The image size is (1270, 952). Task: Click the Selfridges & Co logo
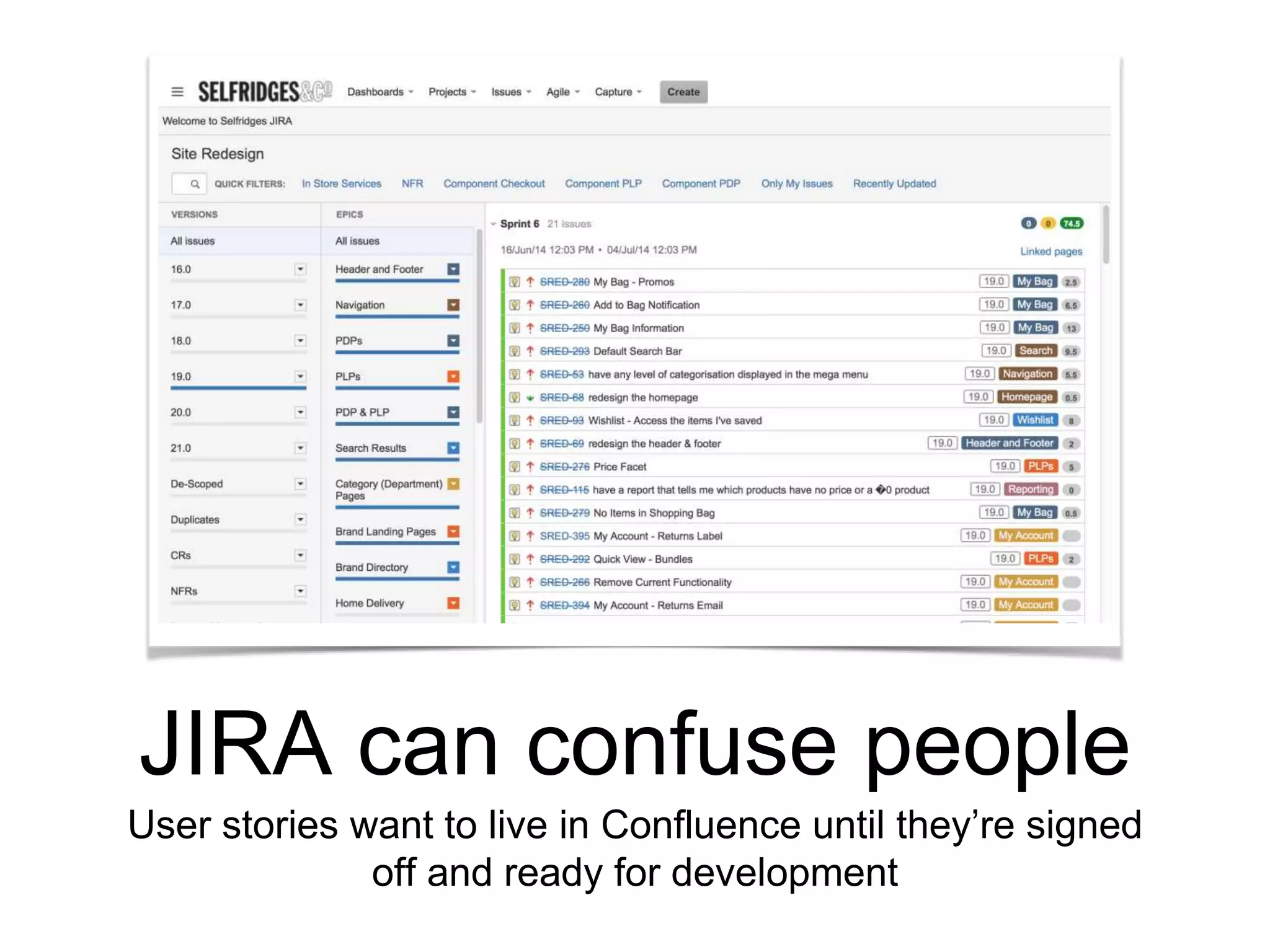pyautogui.click(x=265, y=92)
